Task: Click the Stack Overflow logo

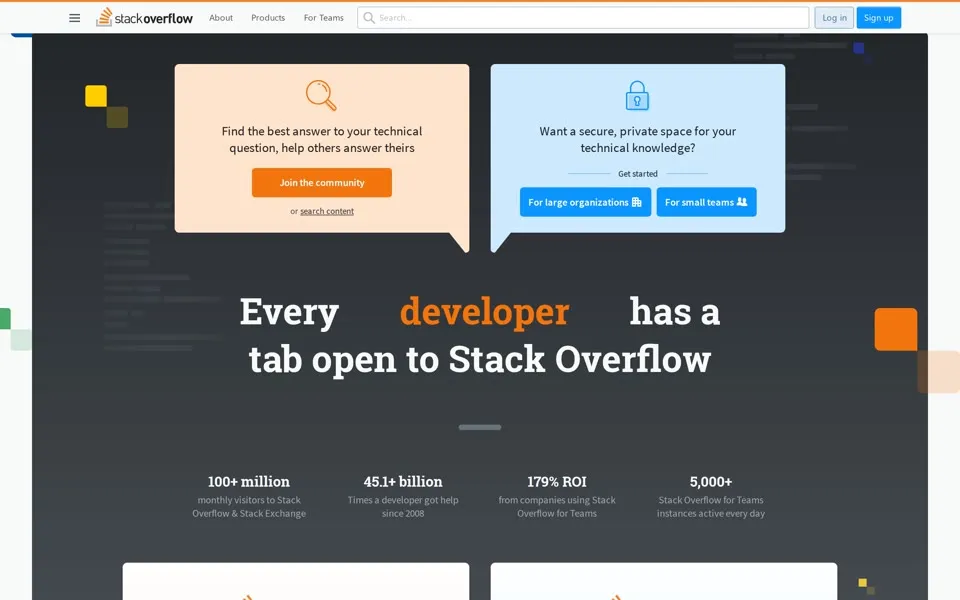Action: click(x=144, y=17)
